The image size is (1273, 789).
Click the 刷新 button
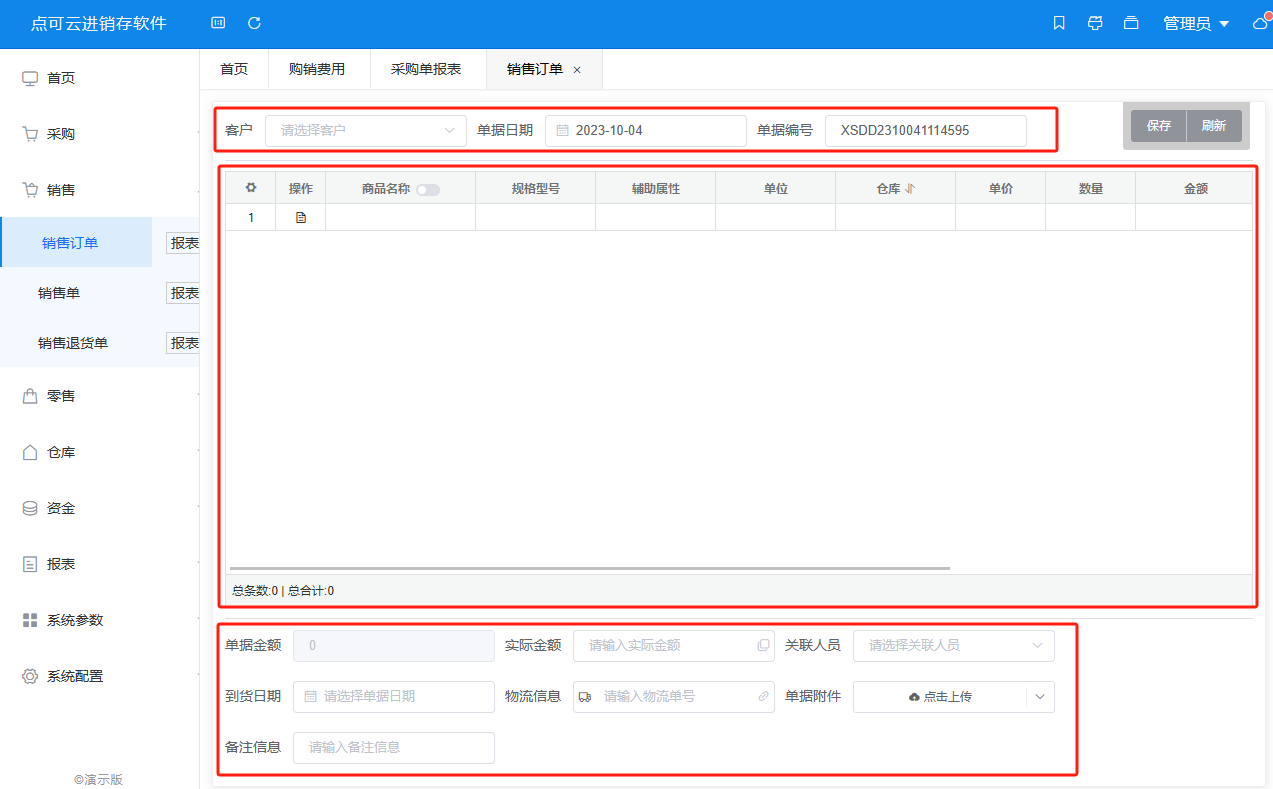tap(1214, 126)
